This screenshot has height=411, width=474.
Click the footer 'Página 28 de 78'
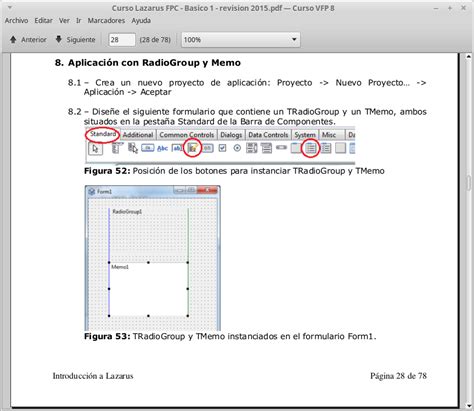(398, 376)
